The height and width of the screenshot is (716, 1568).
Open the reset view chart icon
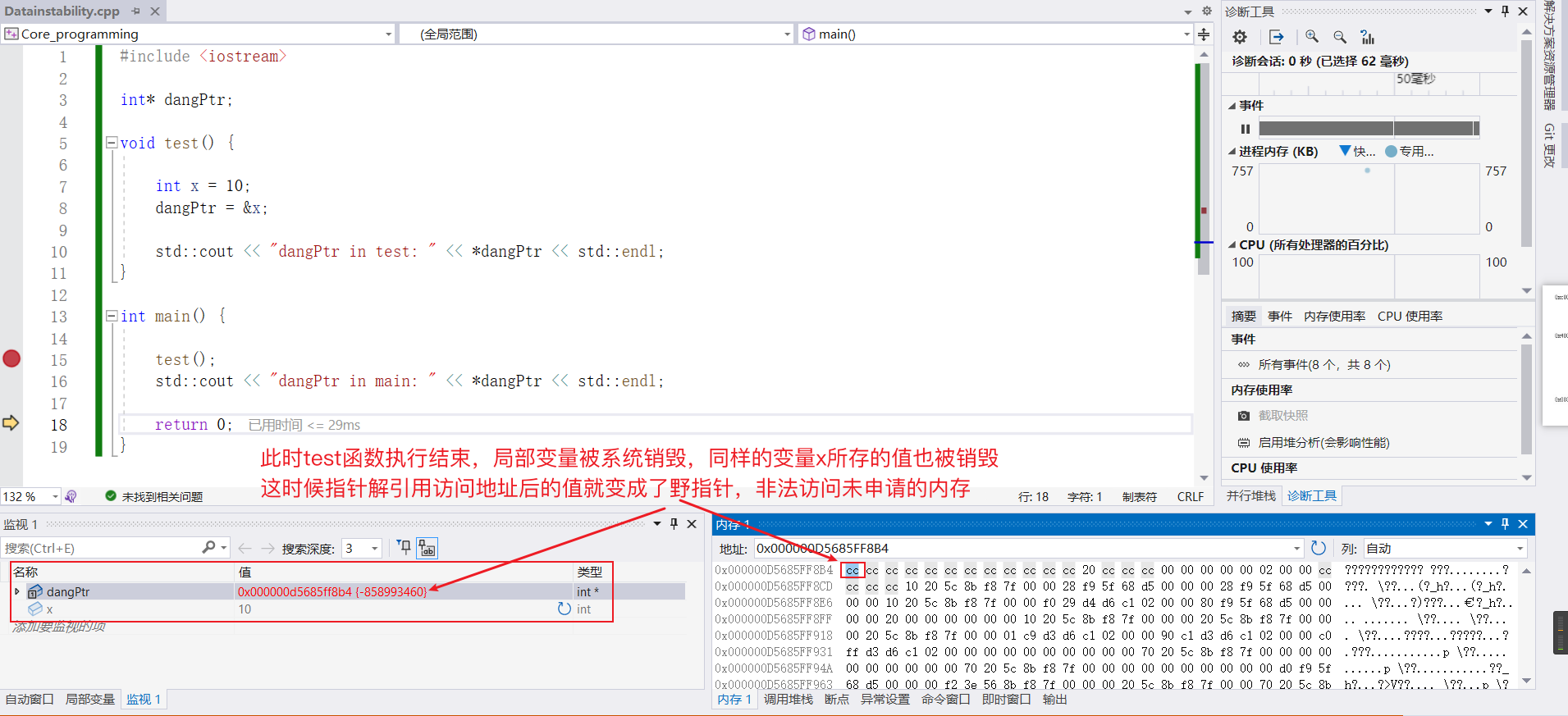(1367, 37)
